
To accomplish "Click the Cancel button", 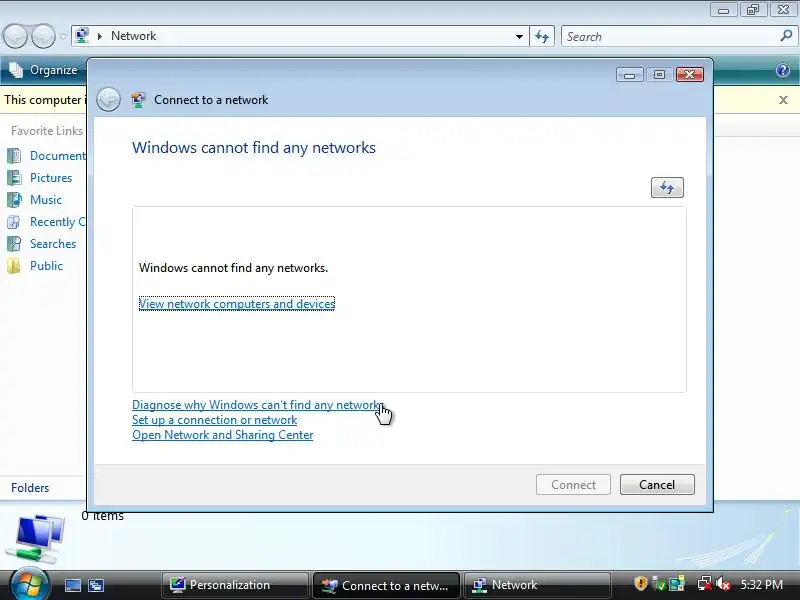I will pyautogui.click(x=657, y=485).
